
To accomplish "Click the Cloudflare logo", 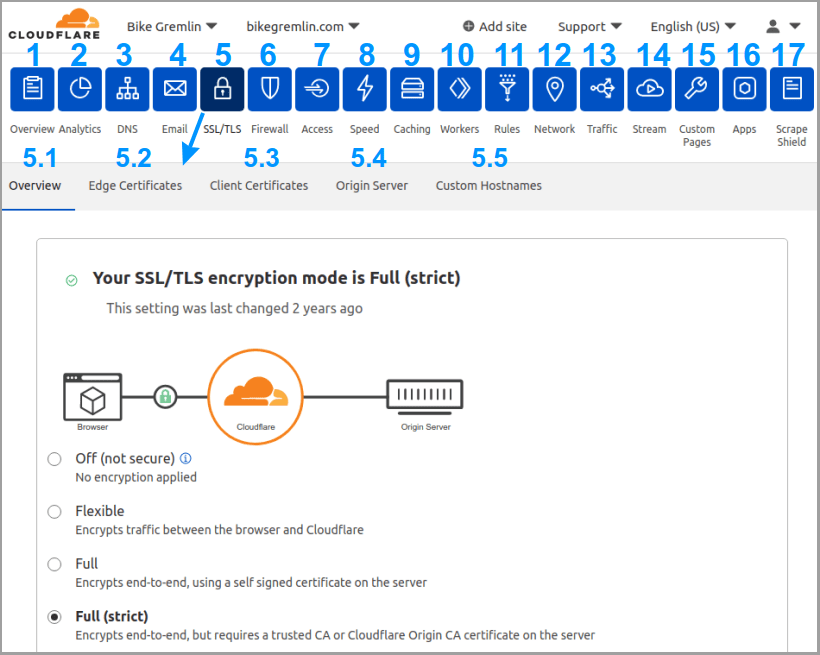I will pos(54,24).
